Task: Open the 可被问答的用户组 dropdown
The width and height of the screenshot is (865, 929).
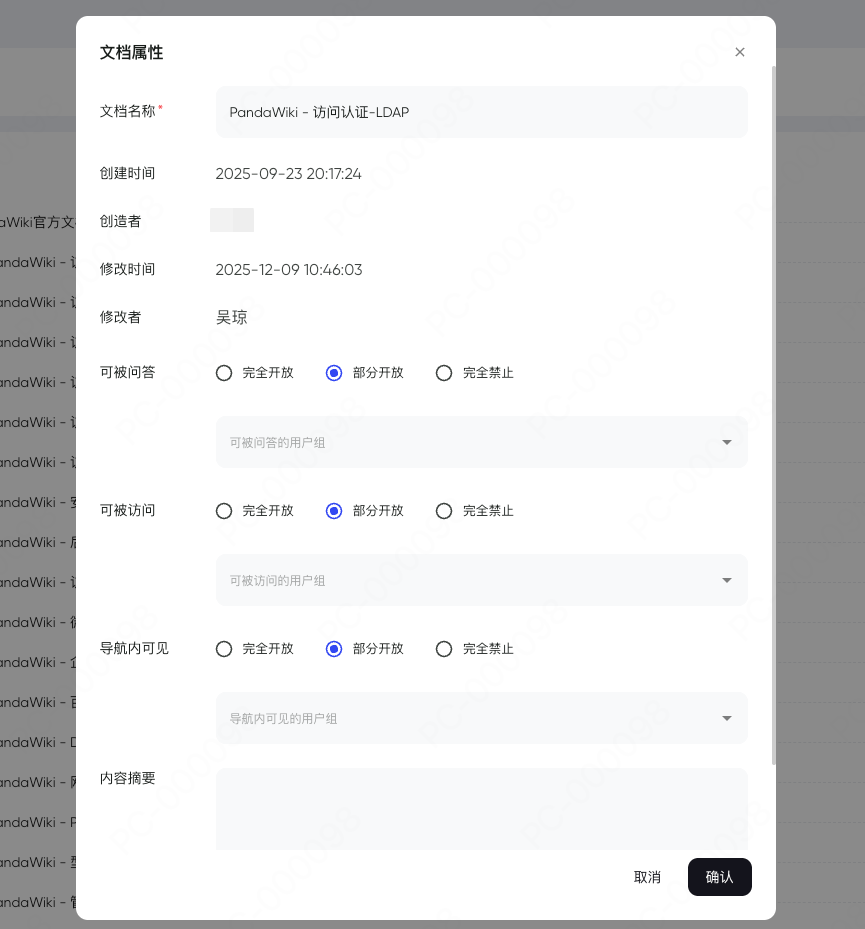Action: click(x=481, y=442)
